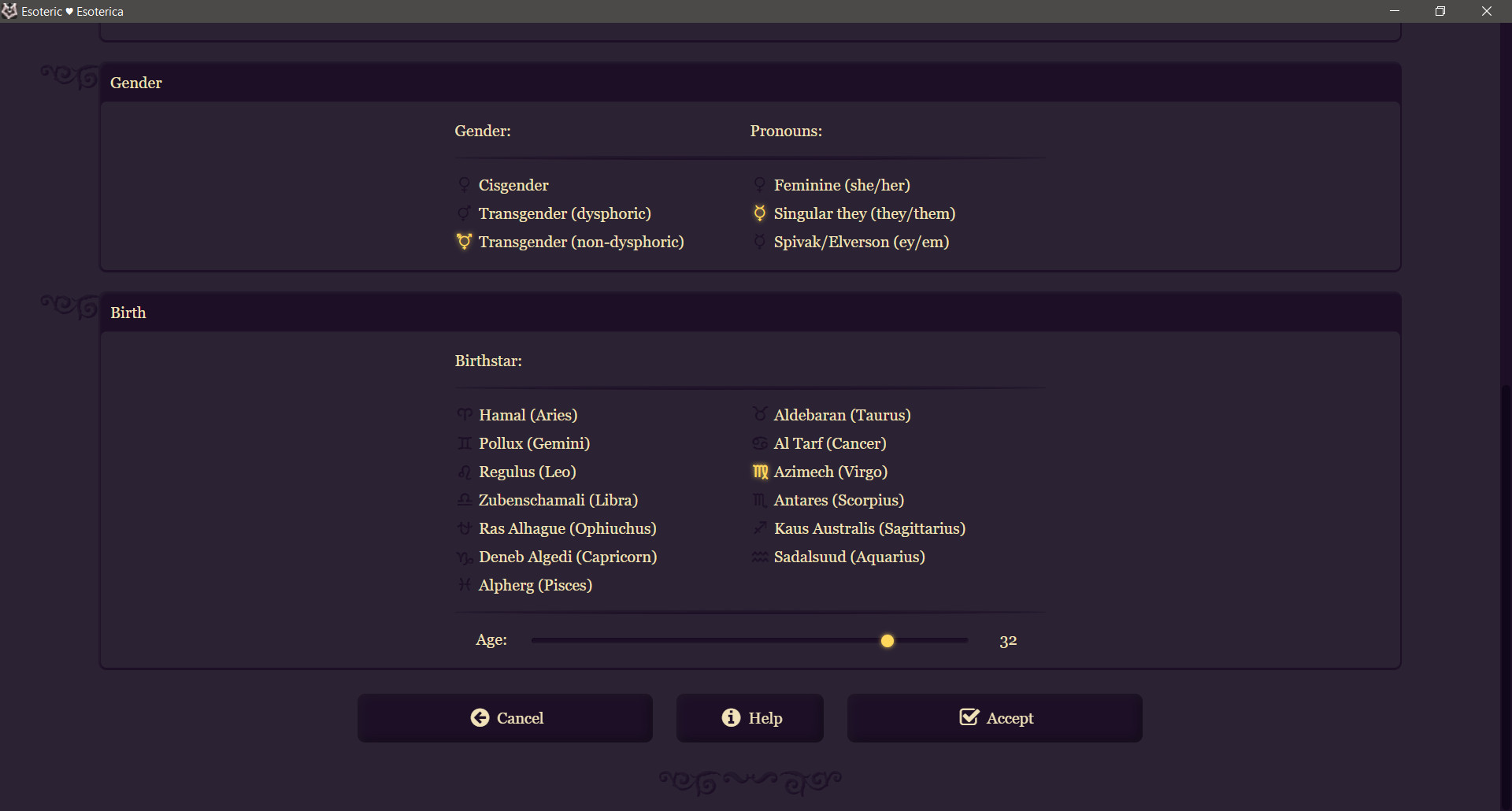Click the Pisces zodiac symbol icon
The height and width of the screenshot is (811, 1512).
click(465, 585)
